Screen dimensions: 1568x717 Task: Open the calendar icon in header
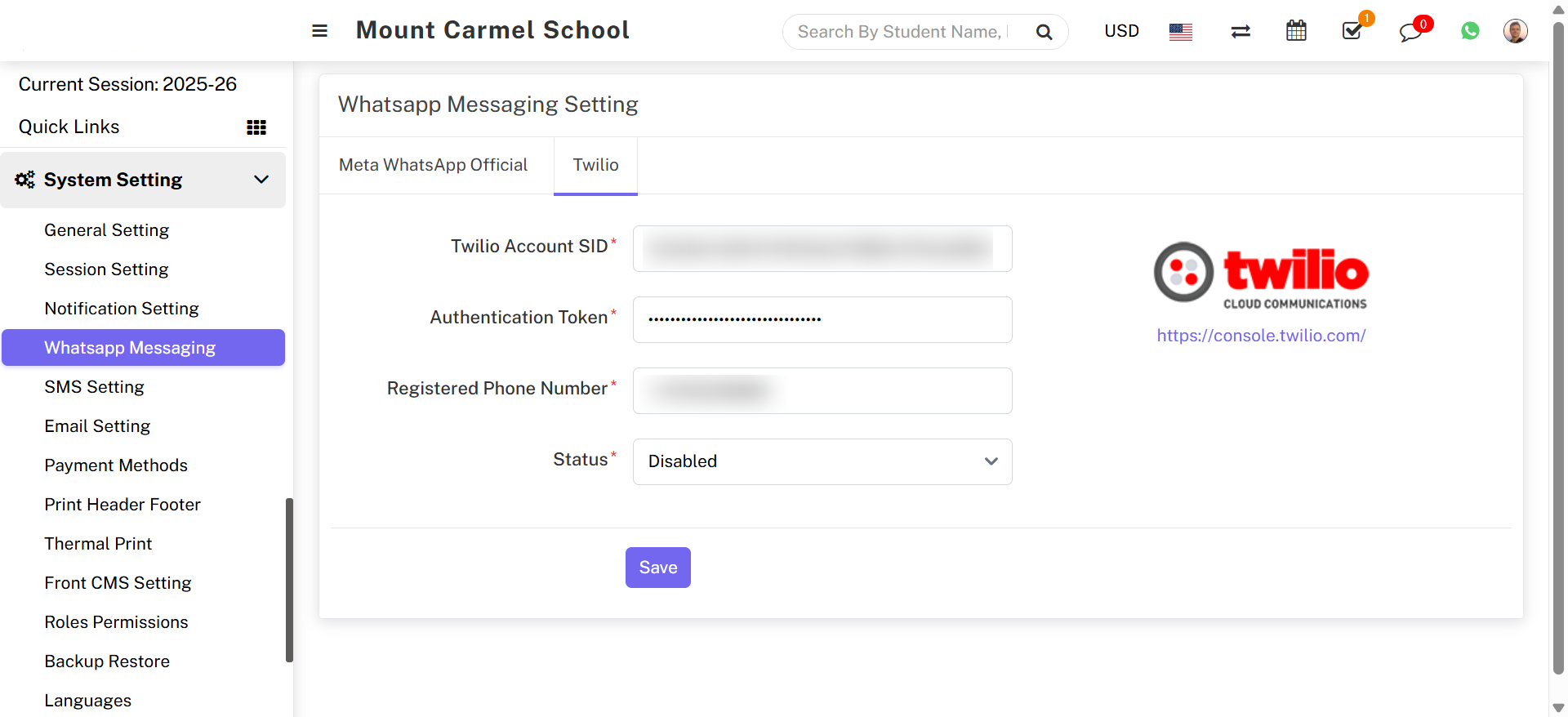coord(1296,32)
